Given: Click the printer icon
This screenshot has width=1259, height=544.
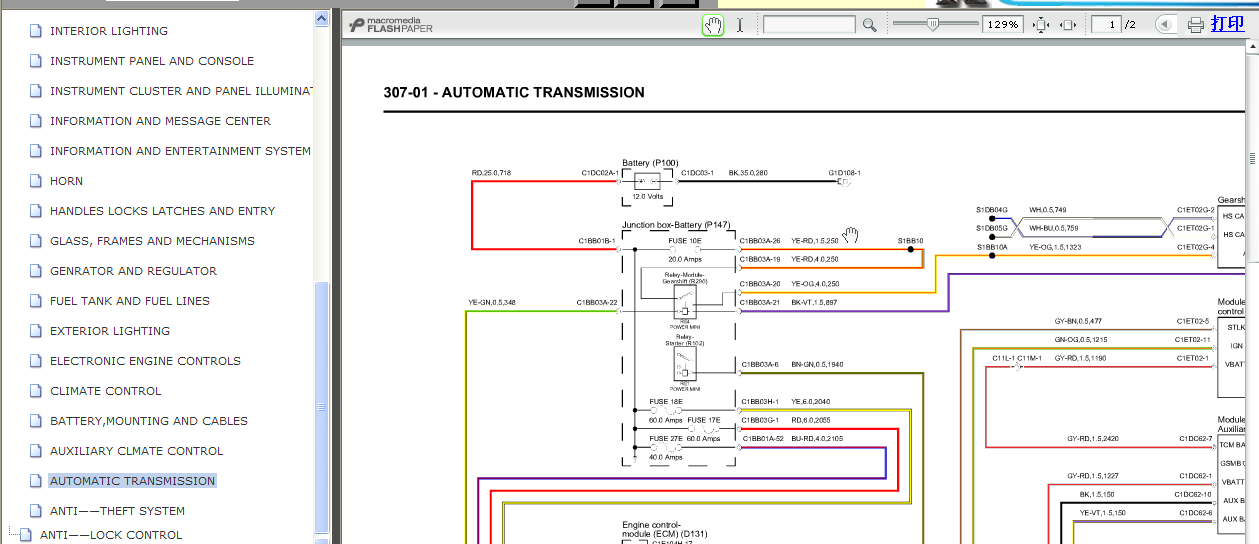Looking at the screenshot, I should click(x=1196, y=25).
